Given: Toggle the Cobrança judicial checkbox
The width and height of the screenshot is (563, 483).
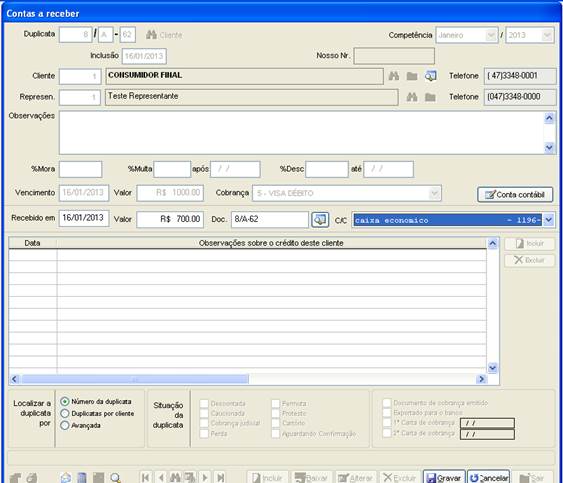Looking at the screenshot, I should pyautogui.click(x=204, y=423).
